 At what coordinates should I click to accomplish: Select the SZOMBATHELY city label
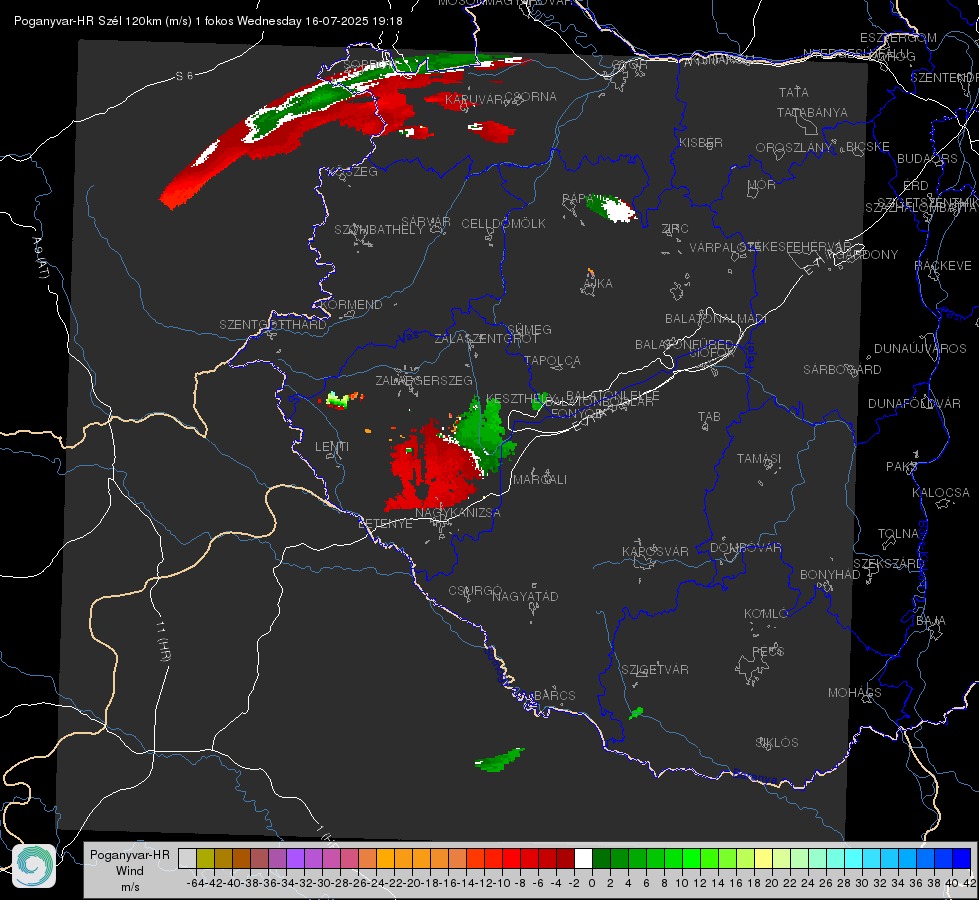[378, 230]
